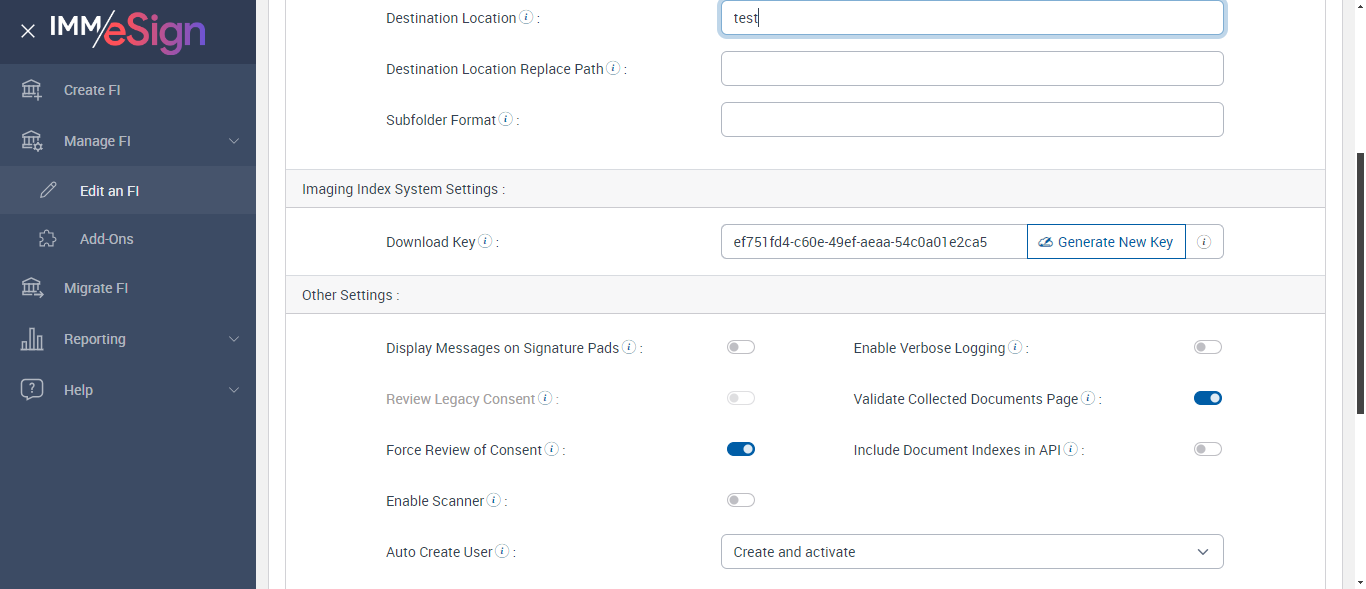Click the info icon next to Auto Create User
1366x589 pixels.
[x=502, y=552]
